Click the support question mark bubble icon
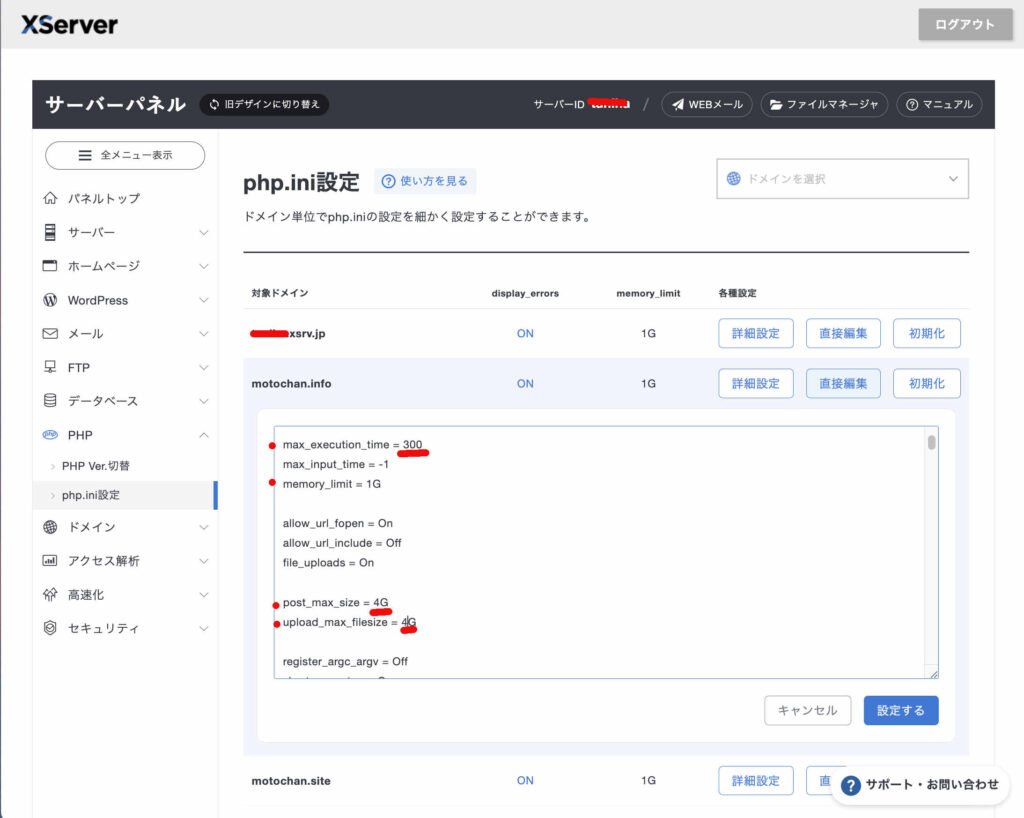 tap(850, 785)
